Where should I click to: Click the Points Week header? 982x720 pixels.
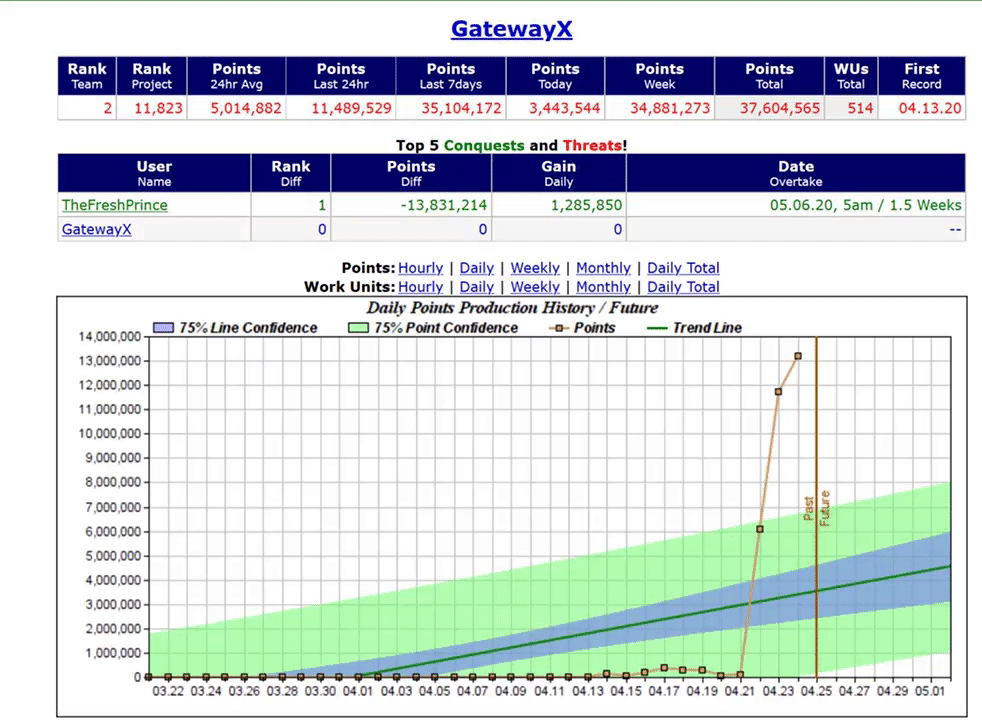click(x=659, y=76)
